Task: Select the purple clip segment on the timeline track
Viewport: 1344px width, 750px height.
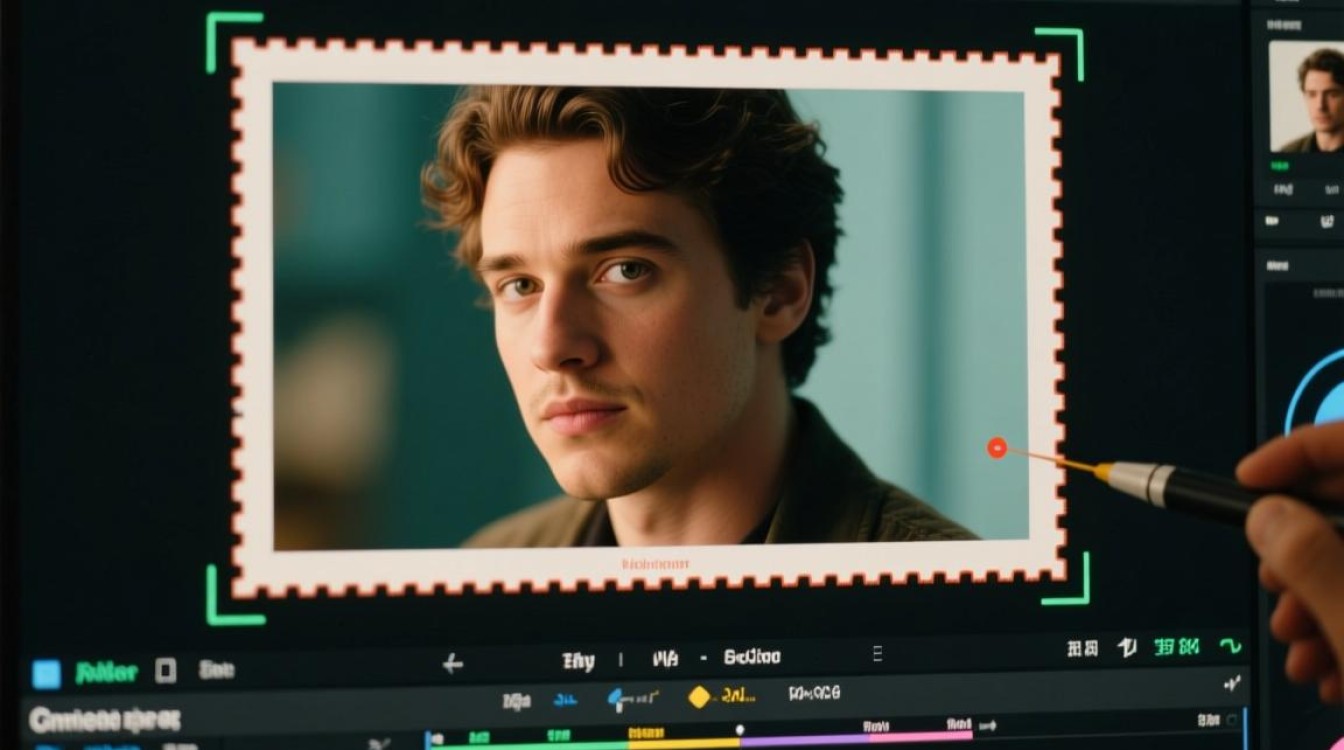Action: pos(806,740)
